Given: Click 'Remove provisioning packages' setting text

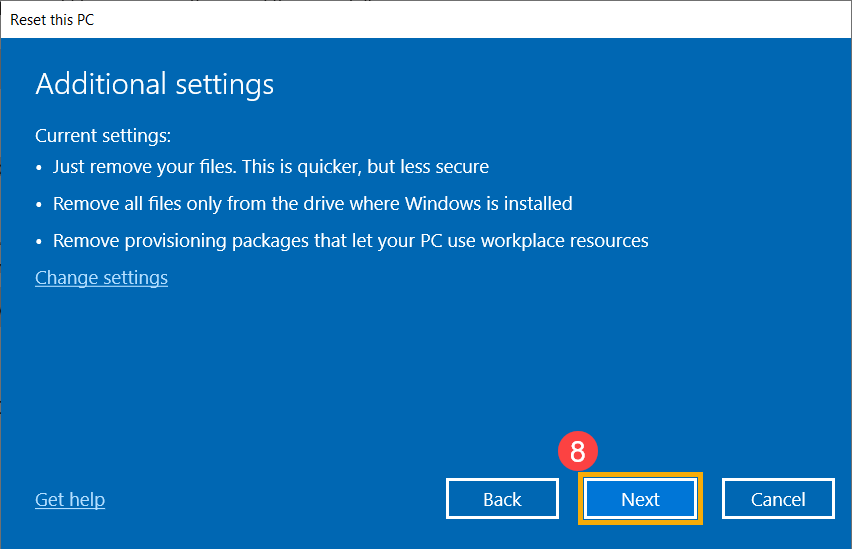Looking at the screenshot, I should coord(350,241).
